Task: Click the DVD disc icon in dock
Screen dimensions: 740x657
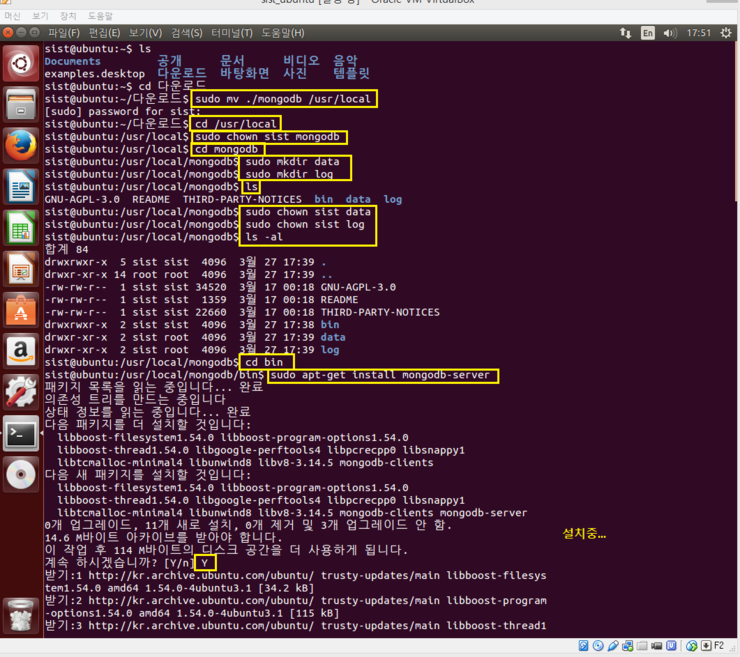Action: pos(21,475)
